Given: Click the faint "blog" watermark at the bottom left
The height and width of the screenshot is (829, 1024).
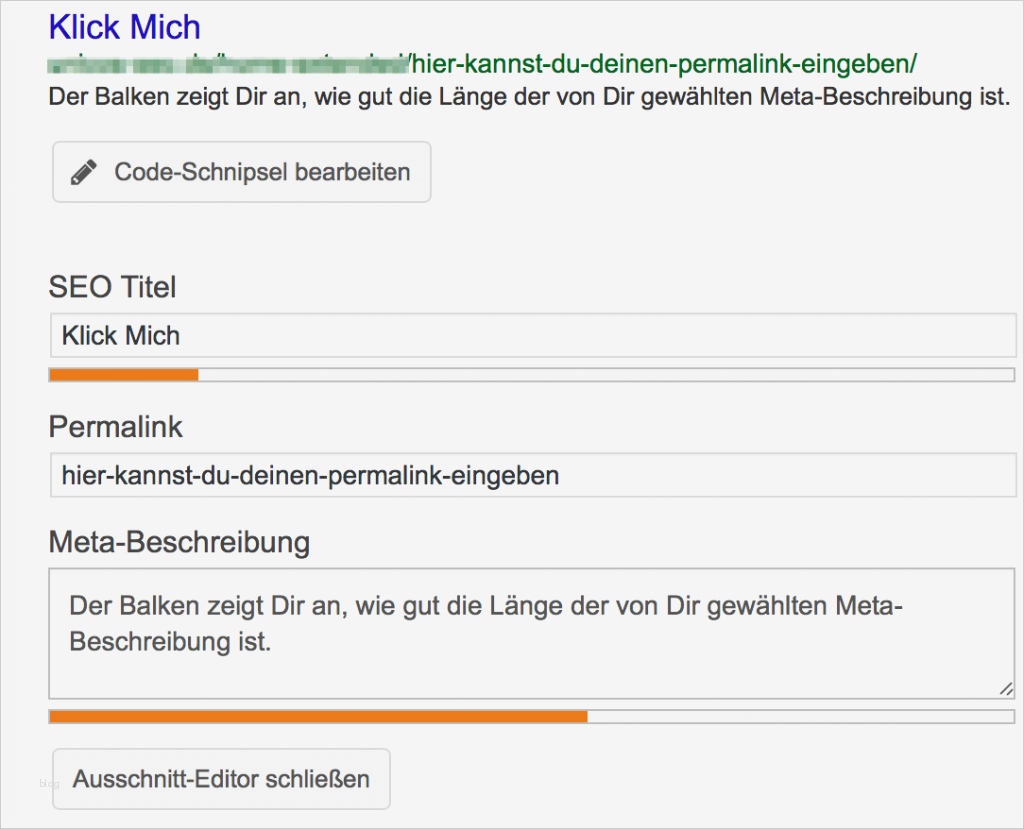Looking at the screenshot, I should (49, 784).
